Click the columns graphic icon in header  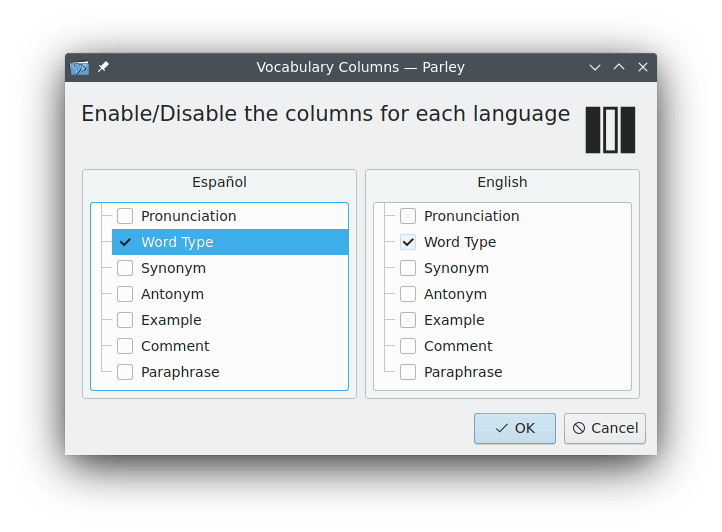pos(610,129)
